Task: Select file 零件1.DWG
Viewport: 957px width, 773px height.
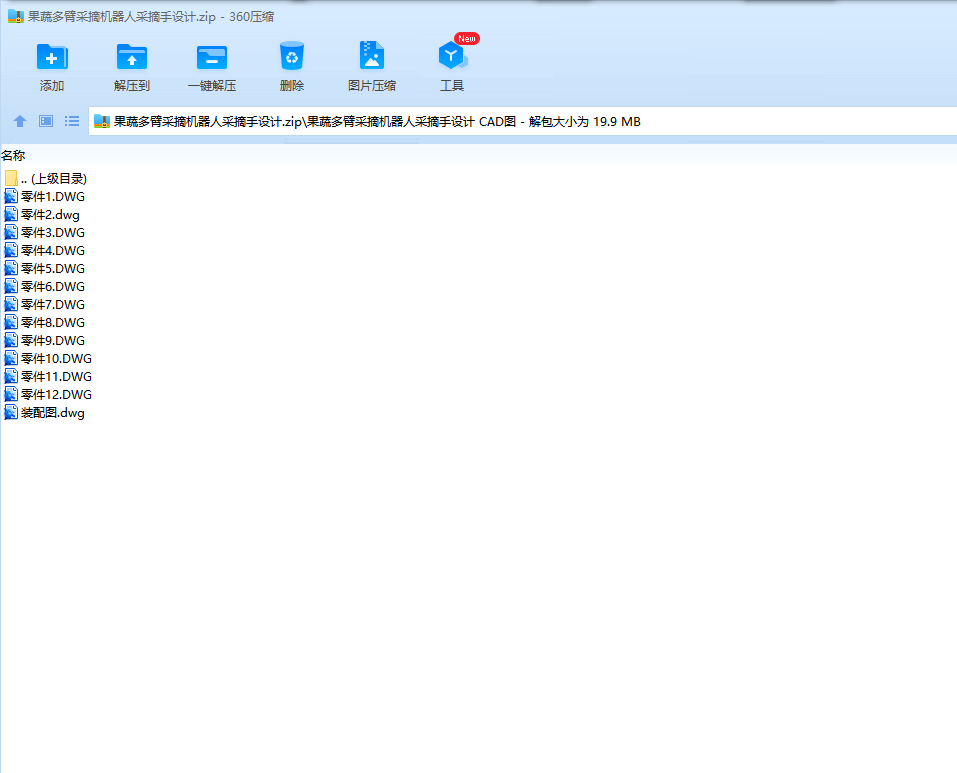Action: (45, 196)
